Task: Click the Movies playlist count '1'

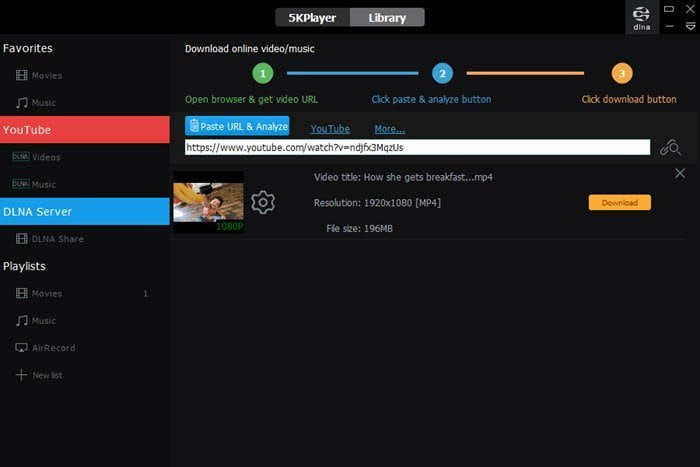Action: pyautogui.click(x=146, y=293)
